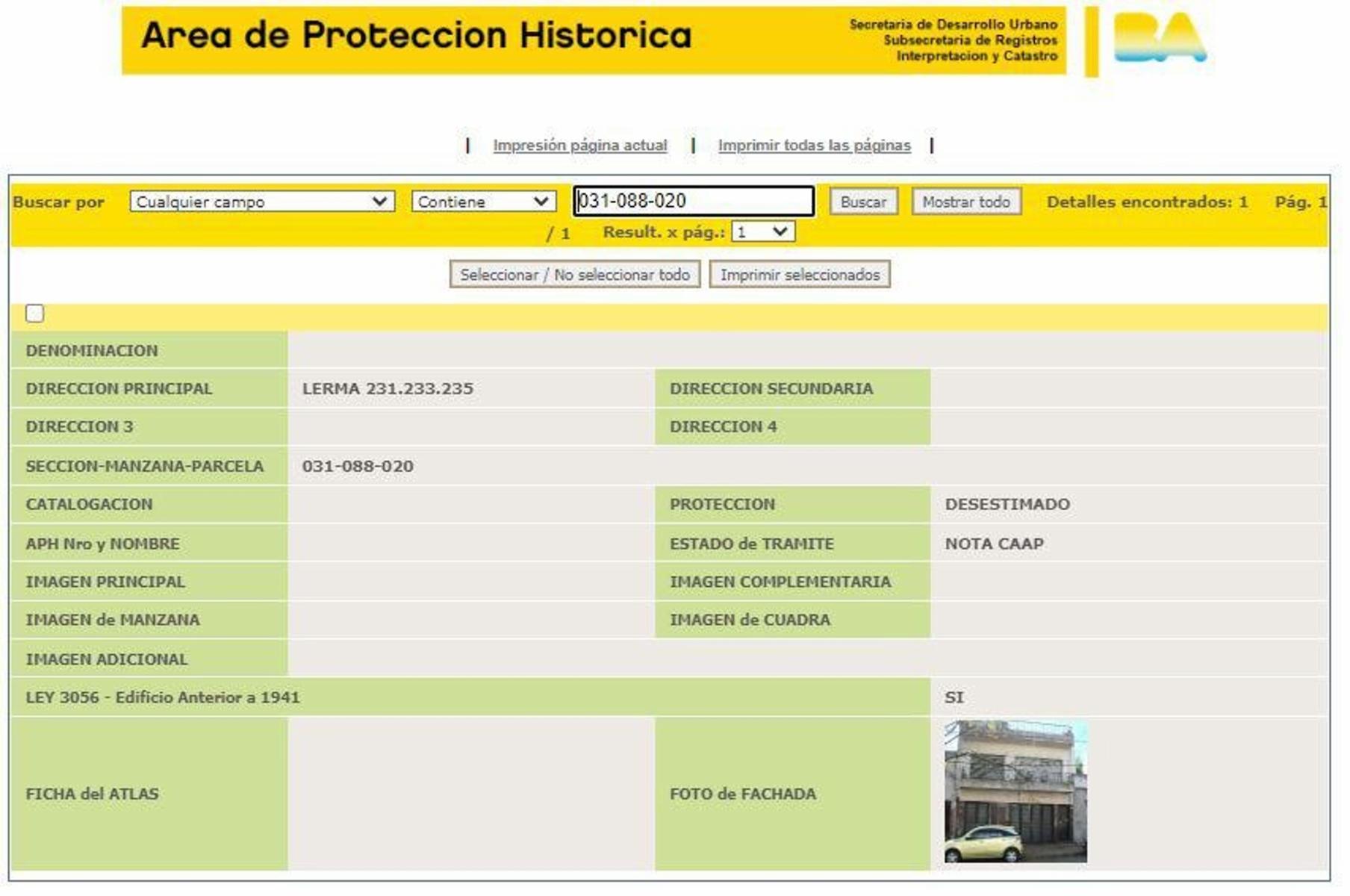
Task: Click the 'IMAGEN de MANZANA' label cell
Action: click(x=149, y=620)
